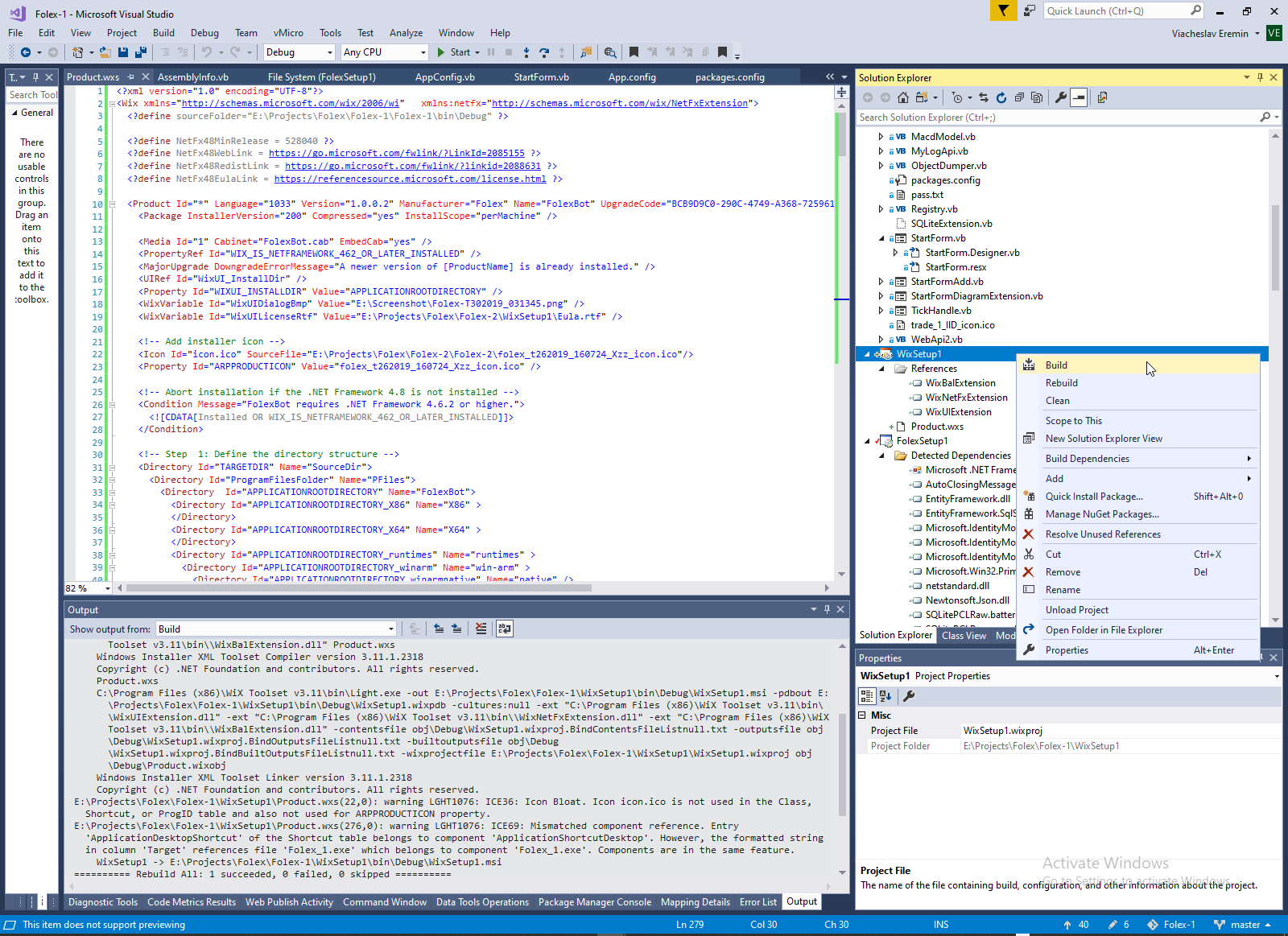1288x936 pixels.
Task: Click Unload Project in the context menu
Action: coord(1138,610)
